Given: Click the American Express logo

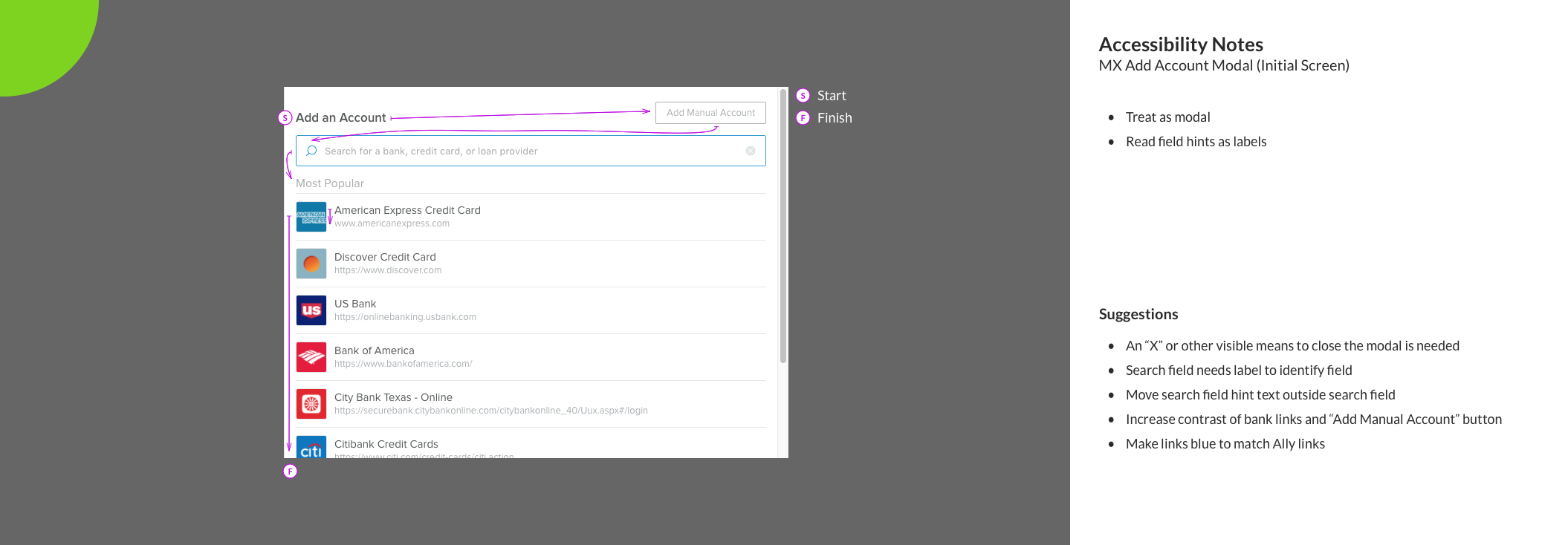Looking at the screenshot, I should click(x=311, y=217).
